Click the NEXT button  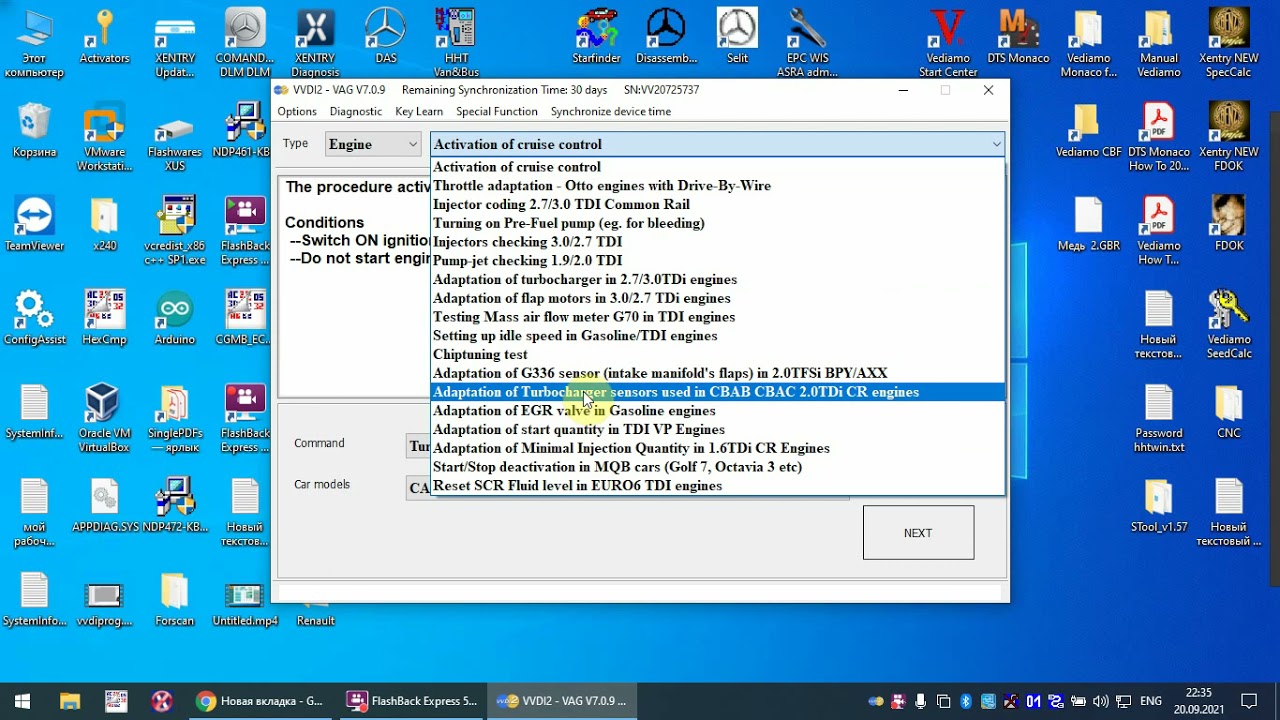coord(918,532)
